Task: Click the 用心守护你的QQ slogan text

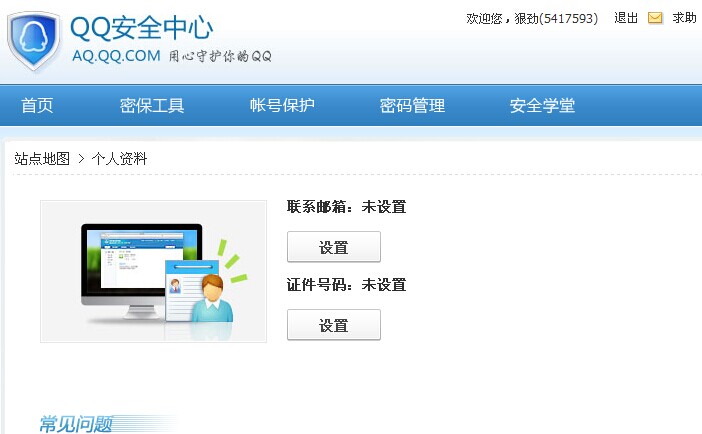Action: click(x=220, y=56)
